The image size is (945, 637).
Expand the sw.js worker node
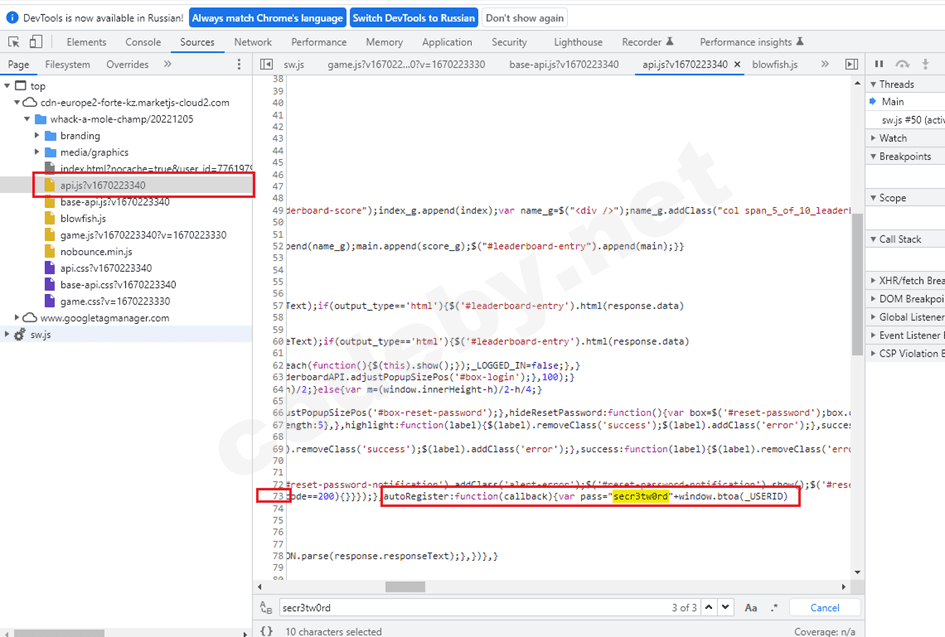click(x=7, y=334)
